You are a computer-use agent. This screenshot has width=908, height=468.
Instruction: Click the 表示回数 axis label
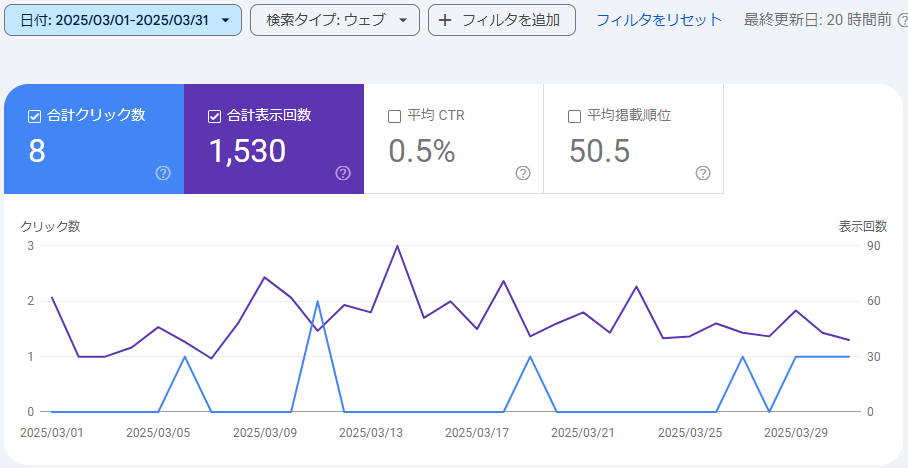point(863,226)
